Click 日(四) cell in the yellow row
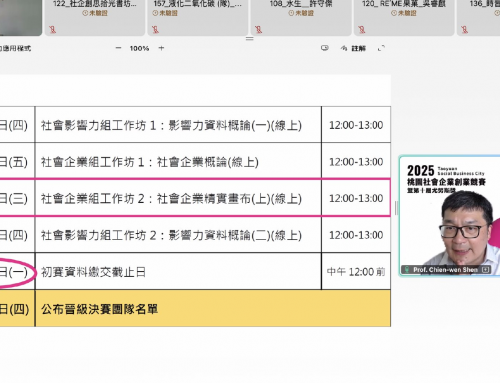500x383 pixels. pos(17,308)
